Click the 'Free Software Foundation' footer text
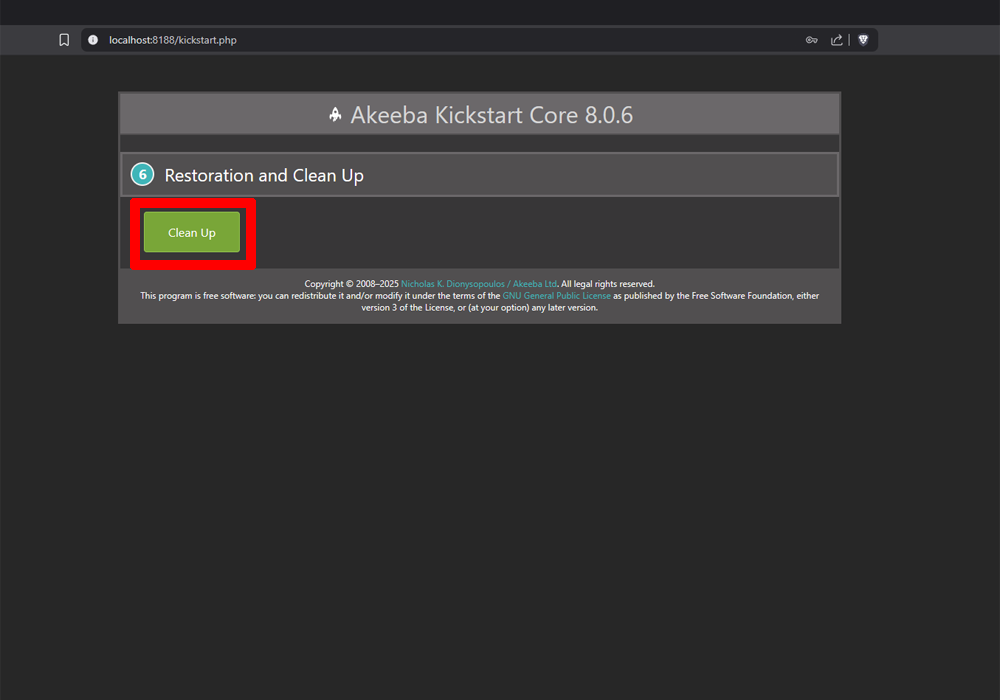The image size is (1000, 700). pos(735,296)
